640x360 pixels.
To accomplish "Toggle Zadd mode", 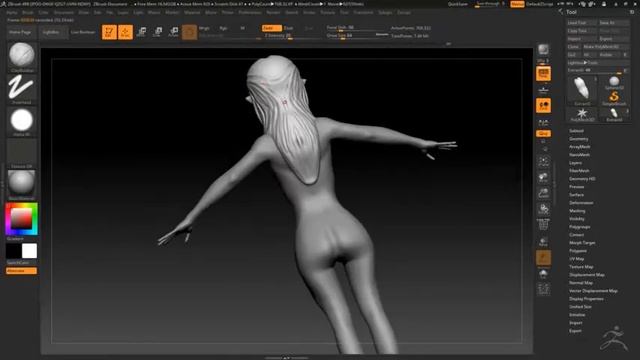I will click(271, 28).
